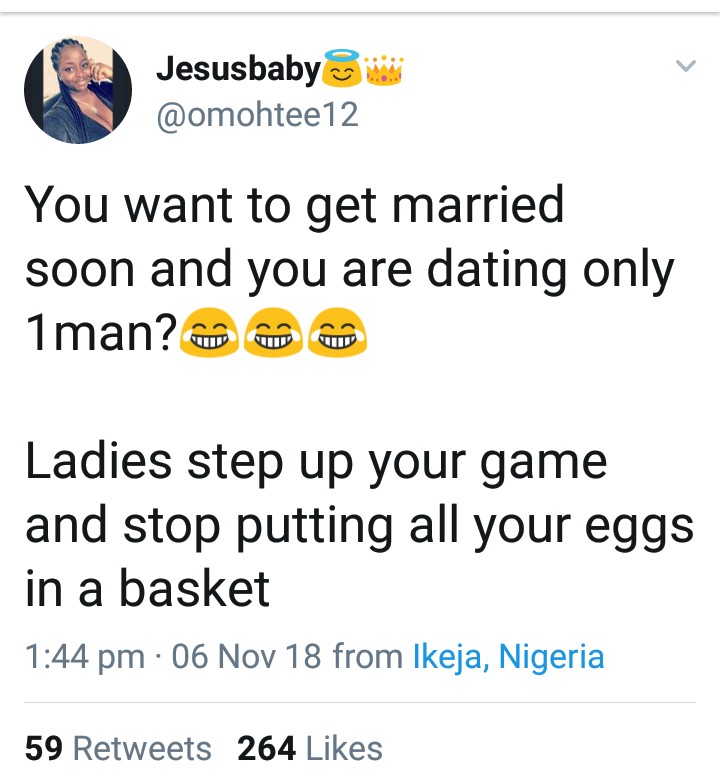
Task: Click the "1man?" text
Action: click(x=100, y=336)
